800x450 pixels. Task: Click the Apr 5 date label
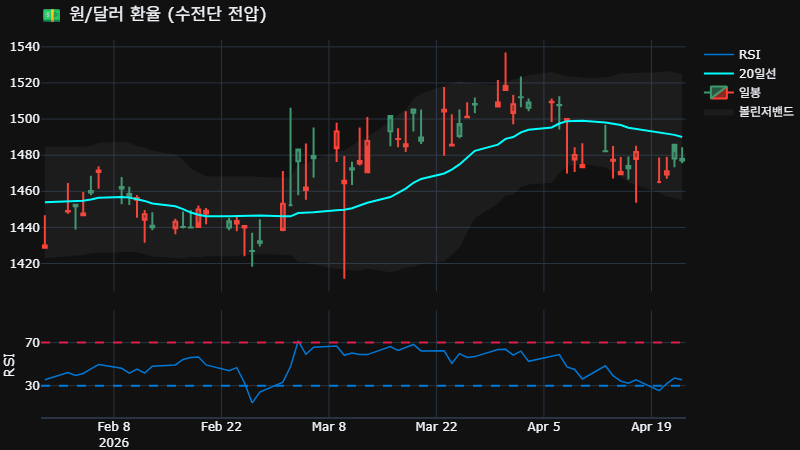click(544, 427)
